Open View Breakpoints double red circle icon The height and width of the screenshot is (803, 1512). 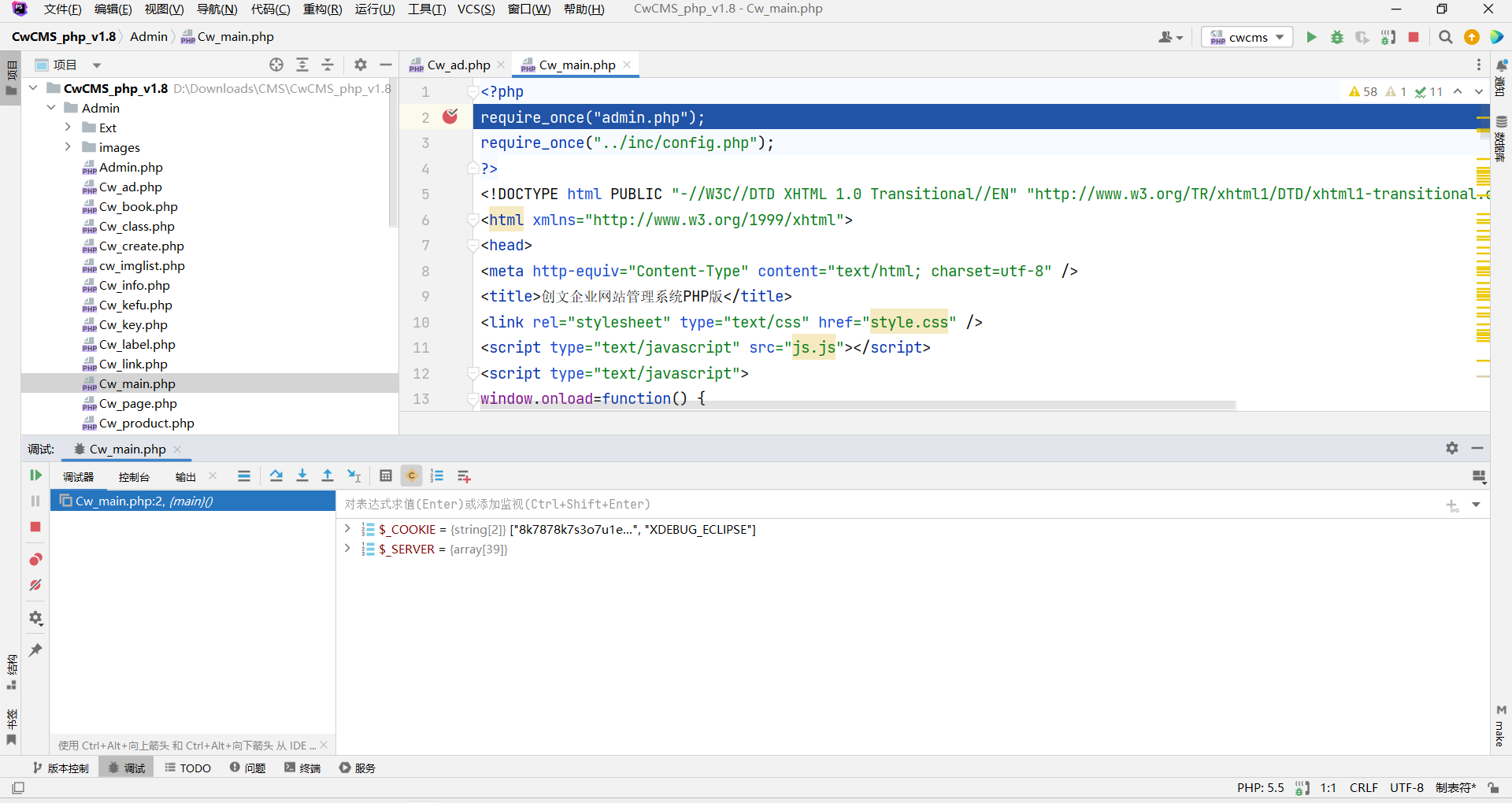(35, 560)
